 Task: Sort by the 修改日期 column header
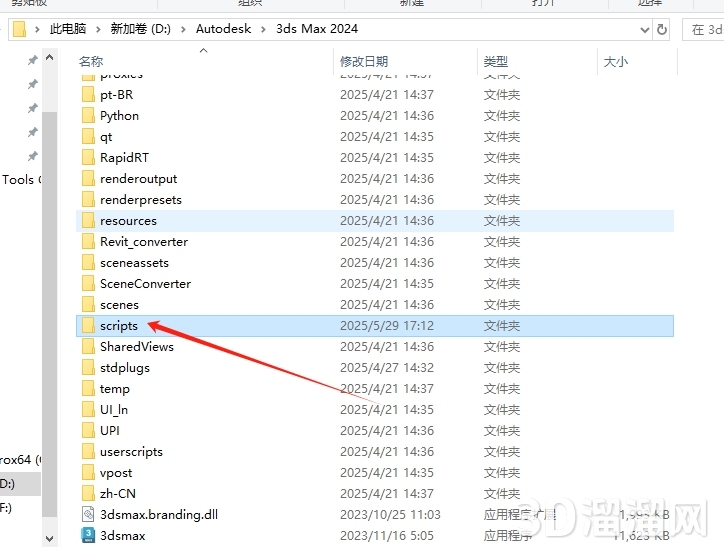tap(362, 62)
